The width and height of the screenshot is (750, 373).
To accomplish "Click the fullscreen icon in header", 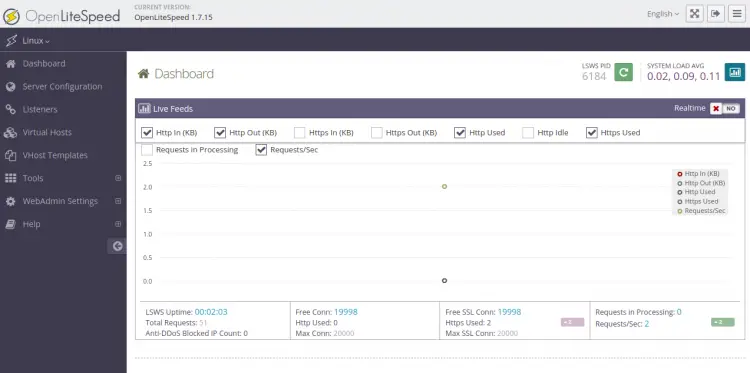I will point(695,14).
